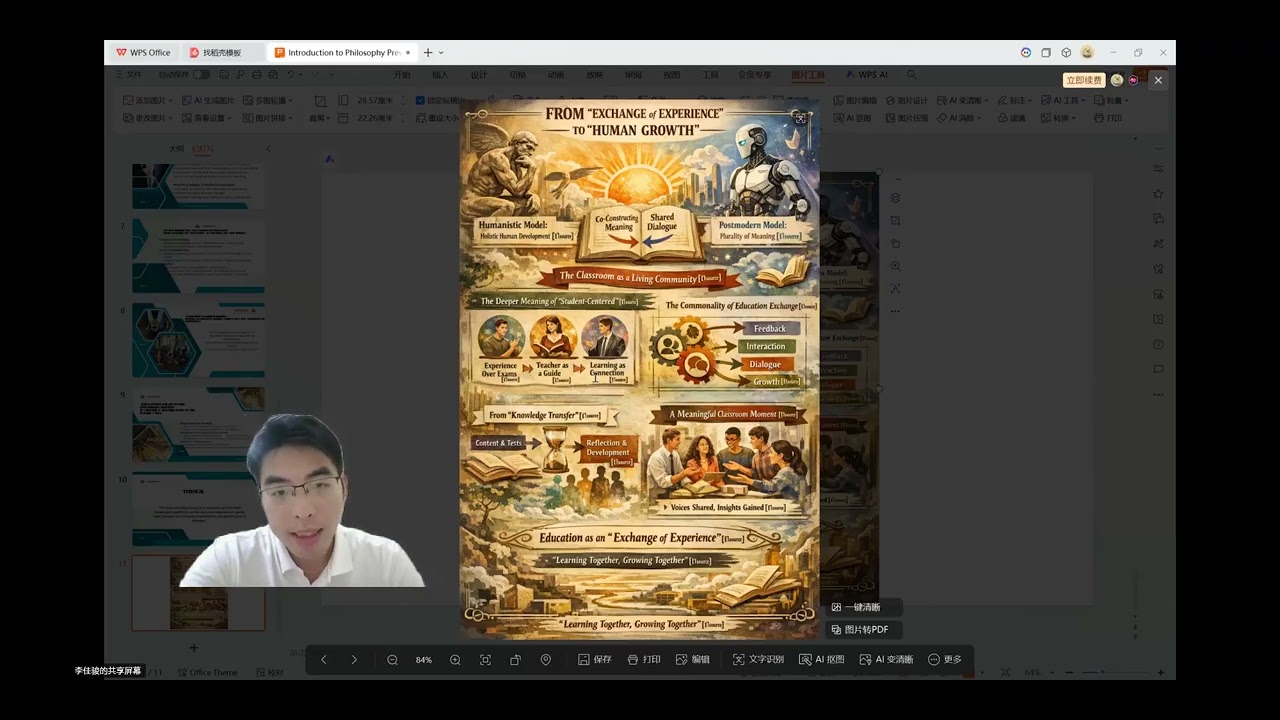The height and width of the screenshot is (720, 1280).
Task: Open 开始 ribbon tab
Action: coord(402,75)
